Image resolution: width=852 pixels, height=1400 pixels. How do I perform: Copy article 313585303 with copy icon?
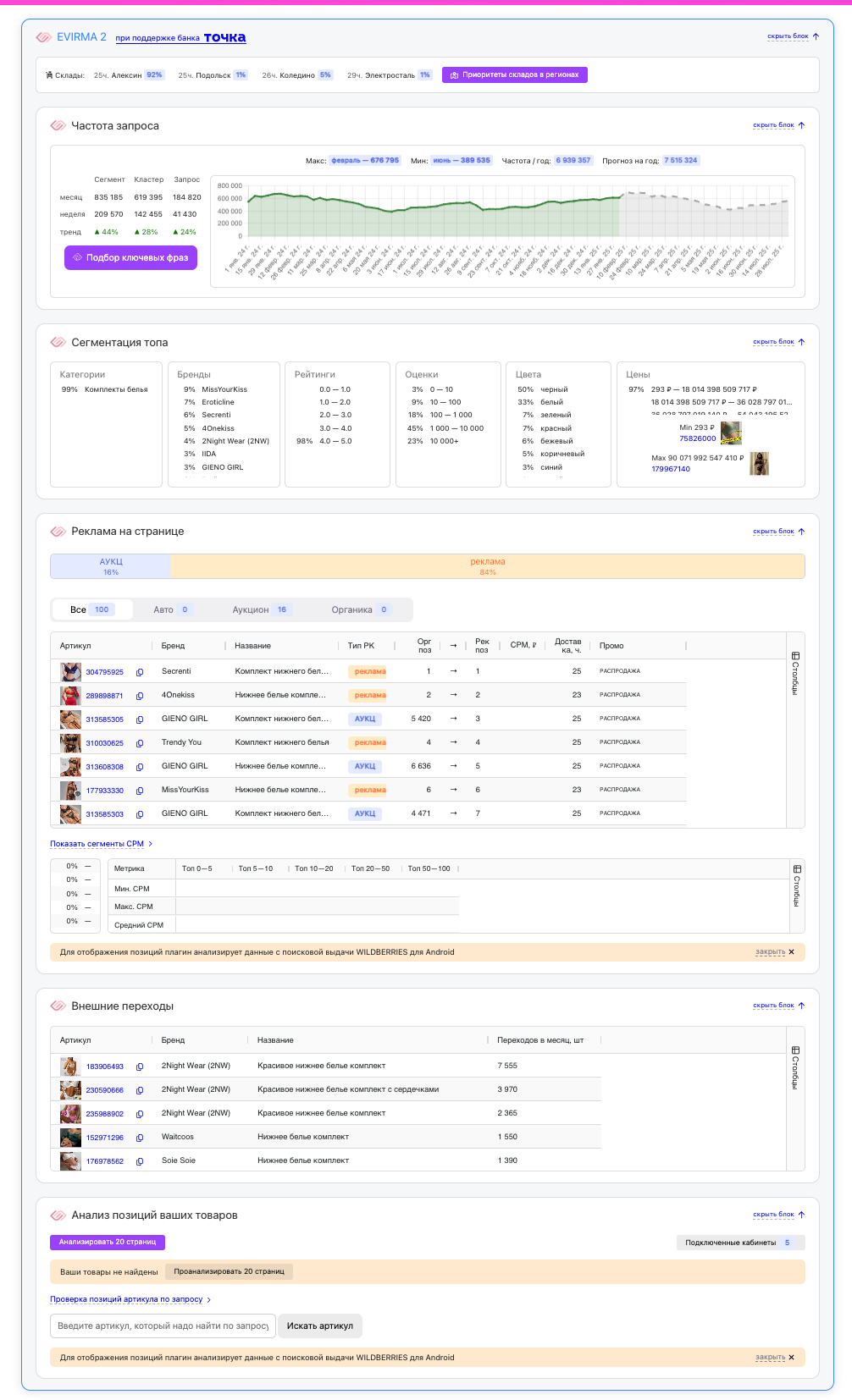[140, 814]
